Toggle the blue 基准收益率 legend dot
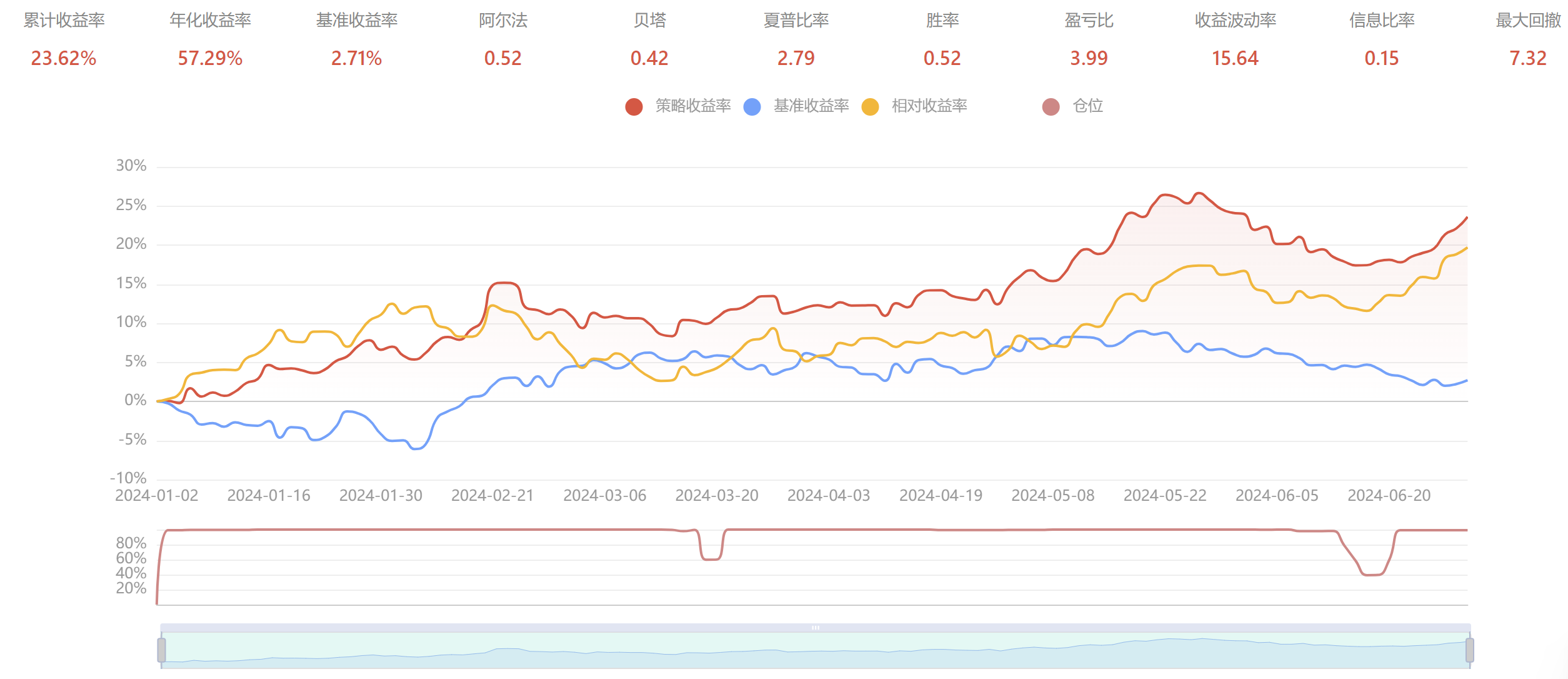The height and width of the screenshot is (679, 1568). [x=752, y=107]
